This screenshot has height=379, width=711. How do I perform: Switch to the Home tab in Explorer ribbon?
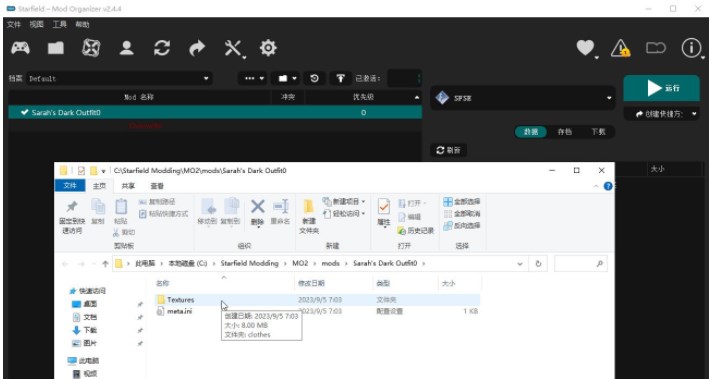pos(99,186)
